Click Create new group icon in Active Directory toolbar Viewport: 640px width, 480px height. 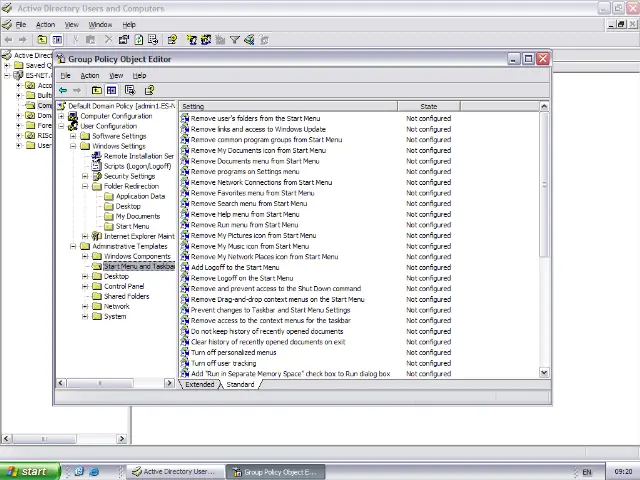[x=206, y=40]
